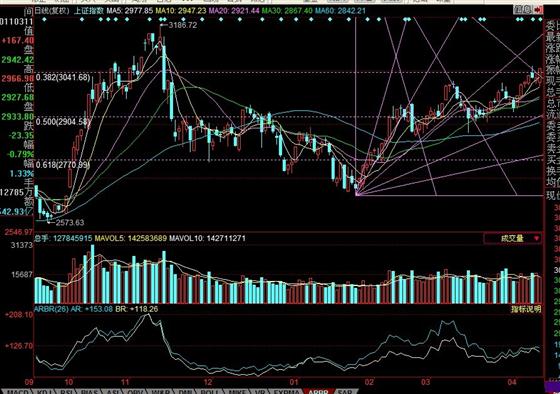
Task: Click the +208.10 axis value
Action: [19, 315]
